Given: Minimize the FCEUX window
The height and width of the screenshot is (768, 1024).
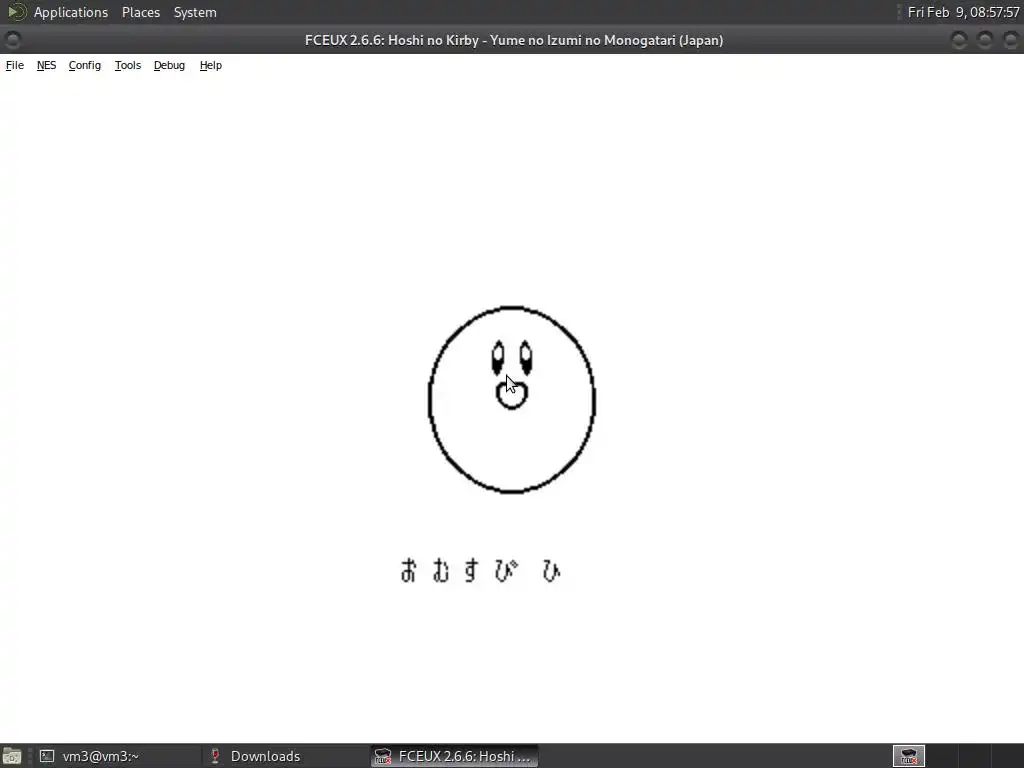Looking at the screenshot, I should coord(959,40).
